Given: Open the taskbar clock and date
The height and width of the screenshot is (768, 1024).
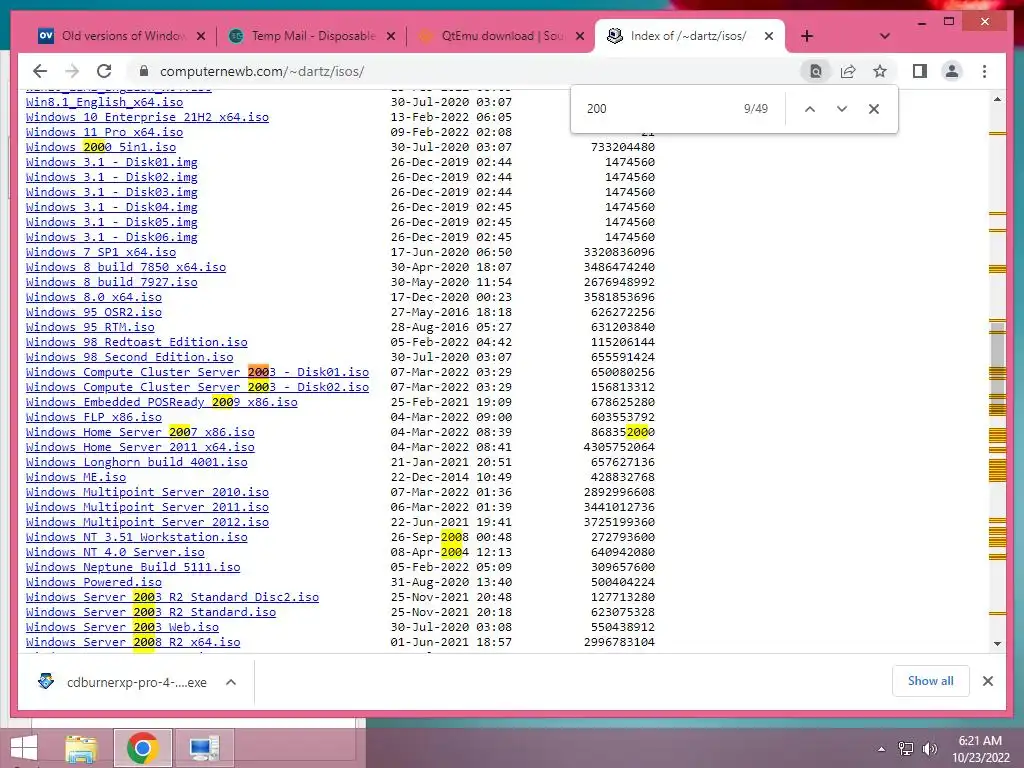Looking at the screenshot, I should click(x=980, y=749).
